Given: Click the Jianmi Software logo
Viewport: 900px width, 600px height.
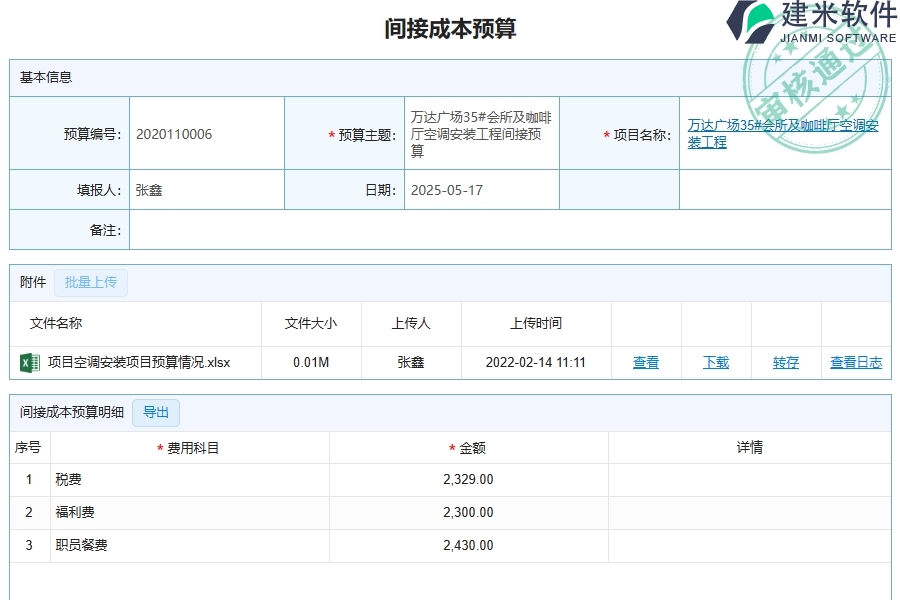Looking at the screenshot, I should (x=812, y=23).
